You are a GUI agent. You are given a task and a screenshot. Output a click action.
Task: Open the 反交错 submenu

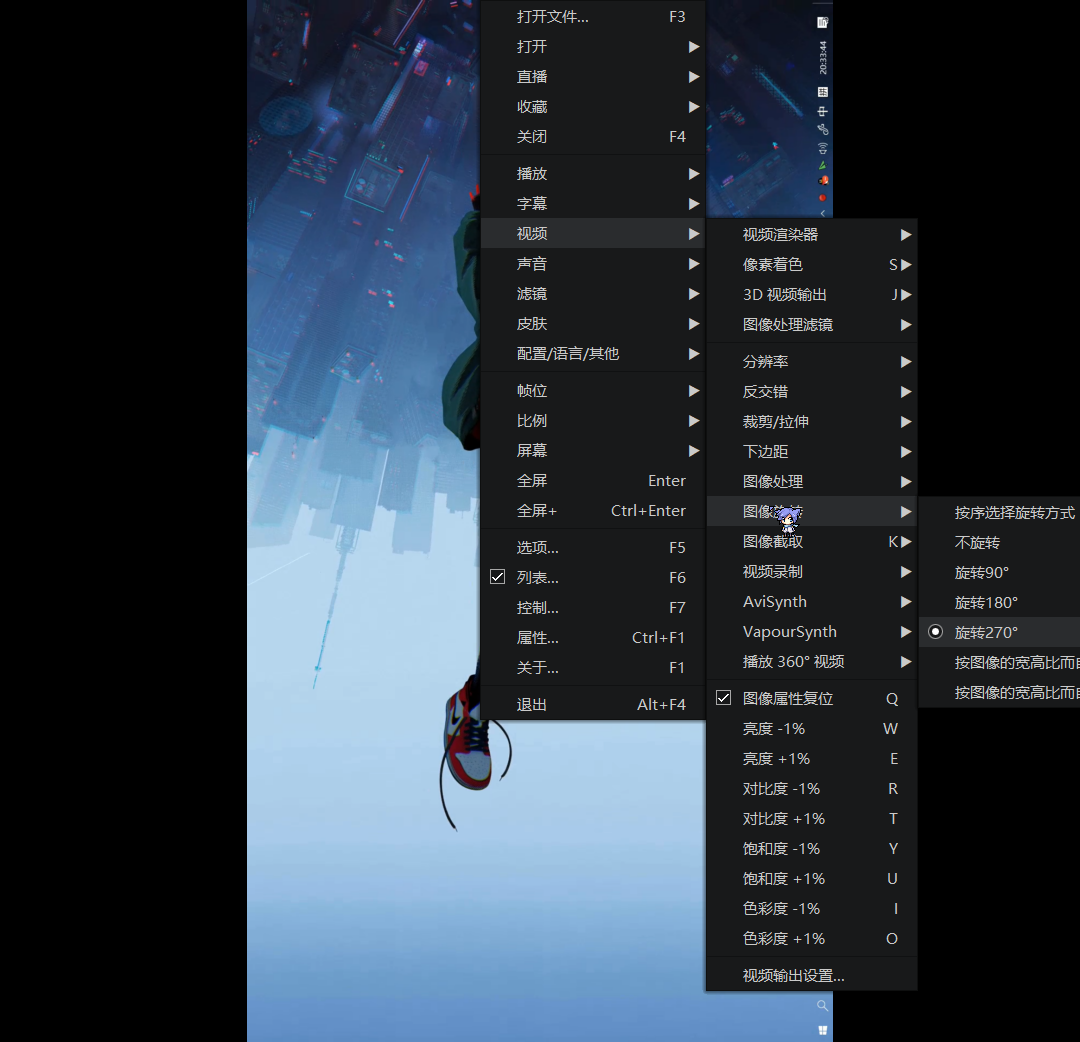811,392
